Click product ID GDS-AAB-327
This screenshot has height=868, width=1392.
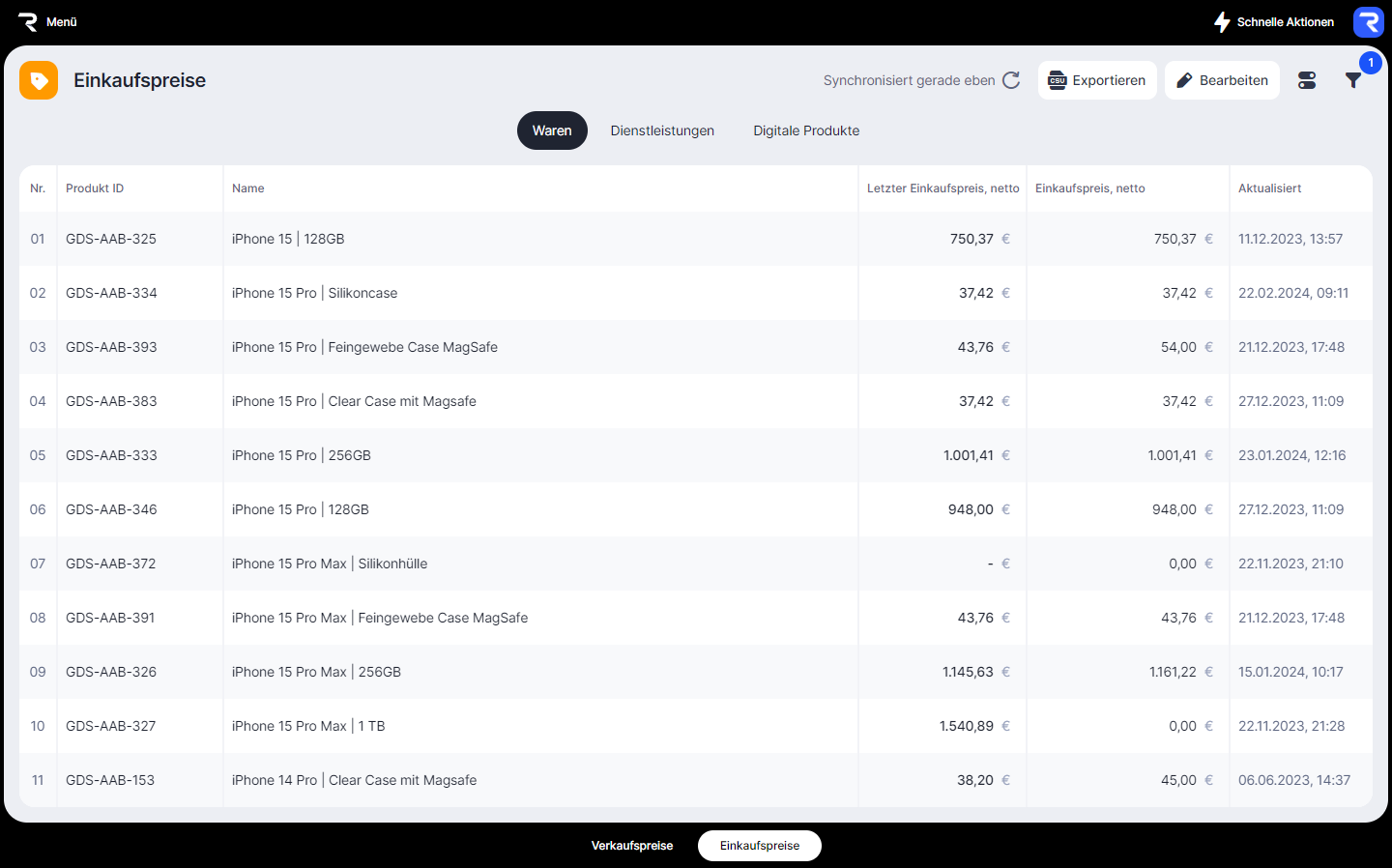(x=110, y=726)
